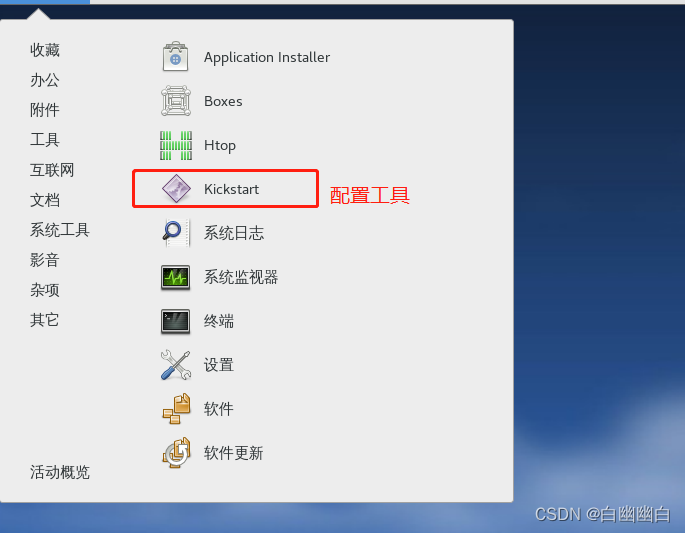Viewport: 685px width, 533px height.
Task: Open the Kickstart diamond icon
Action: coord(176,189)
